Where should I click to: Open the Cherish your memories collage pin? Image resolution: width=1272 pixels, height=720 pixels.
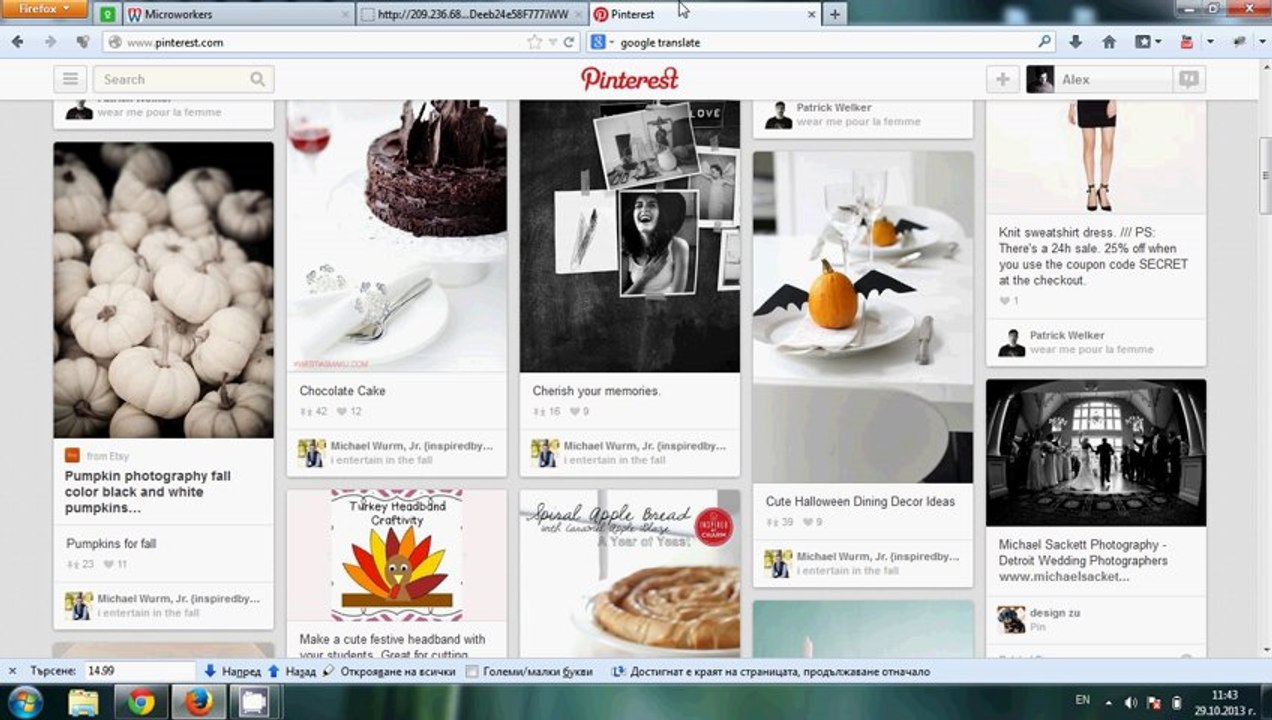(x=630, y=236)
